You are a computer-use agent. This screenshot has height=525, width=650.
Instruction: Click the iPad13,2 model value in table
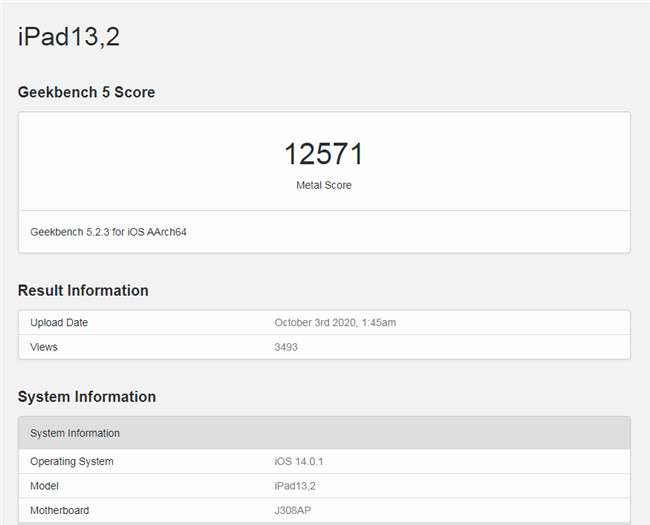coord(295,486)
